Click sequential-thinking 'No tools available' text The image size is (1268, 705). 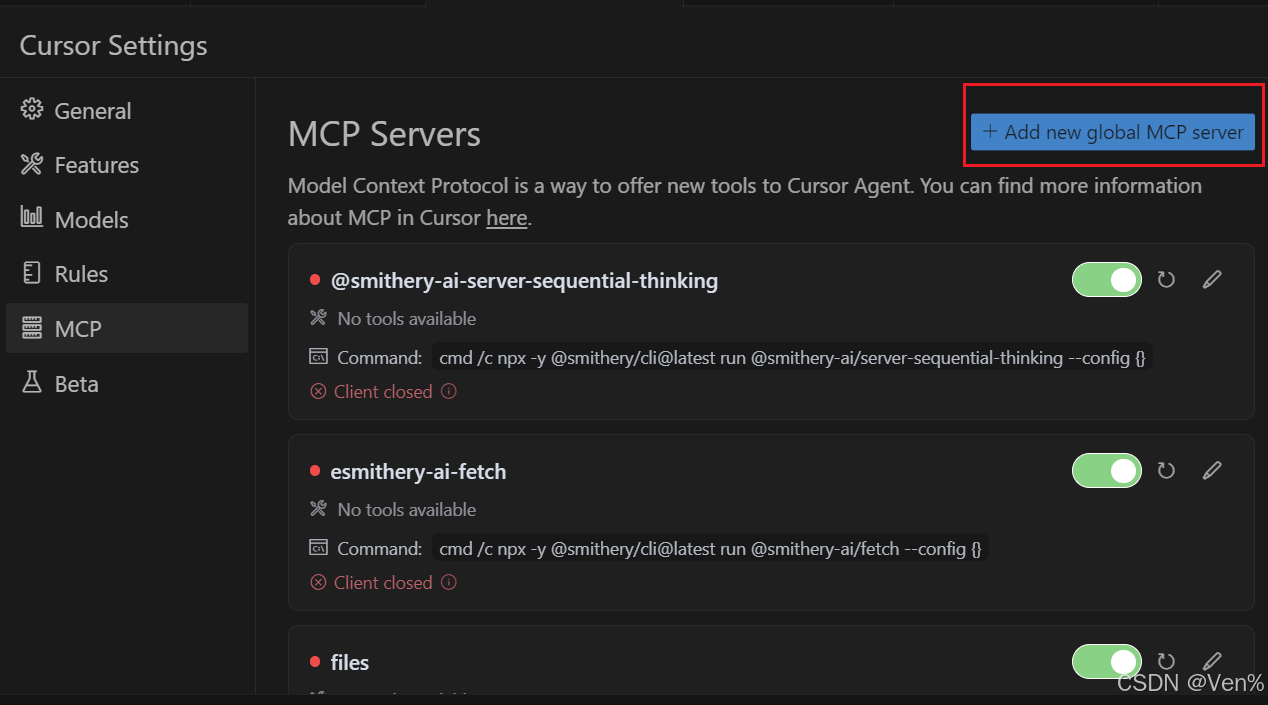(407, 319)
